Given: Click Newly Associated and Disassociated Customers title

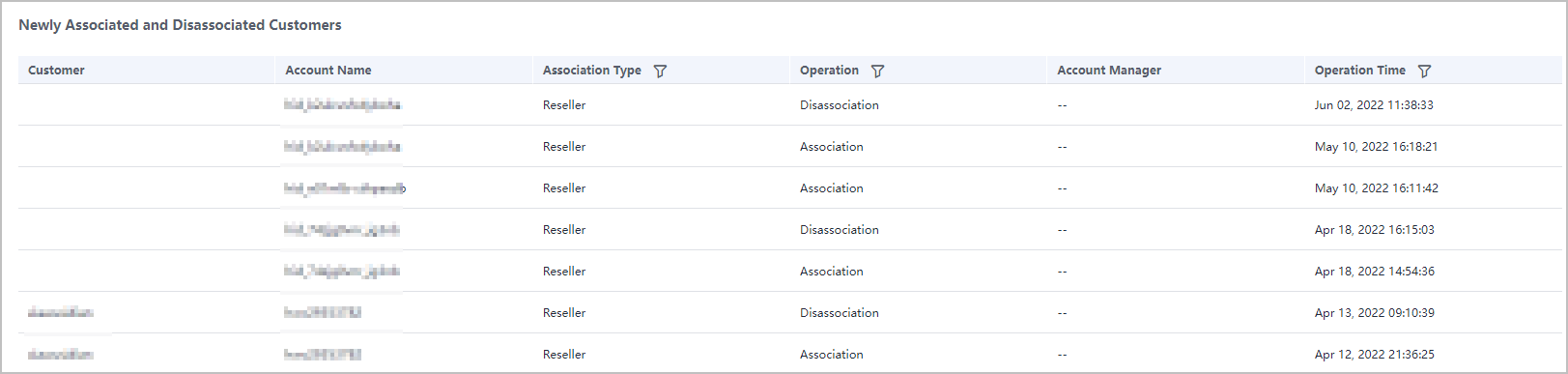Looking at the screenshot, I should 180,25.
